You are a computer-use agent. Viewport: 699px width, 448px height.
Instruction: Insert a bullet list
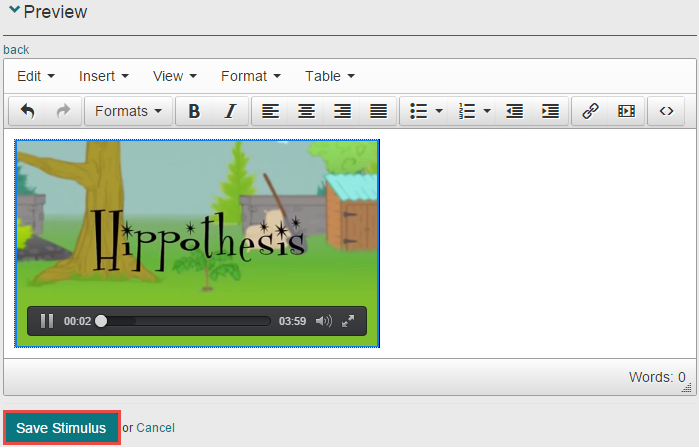pyautogui.click(x=418, y=111)
